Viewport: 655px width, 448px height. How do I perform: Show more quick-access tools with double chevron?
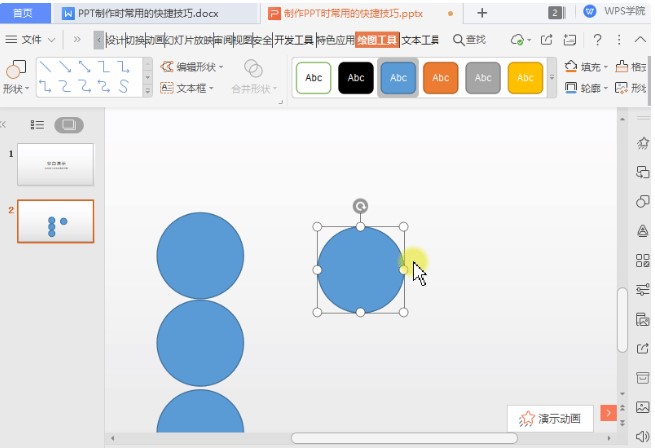pyautogui.click(x=77, y=40)
